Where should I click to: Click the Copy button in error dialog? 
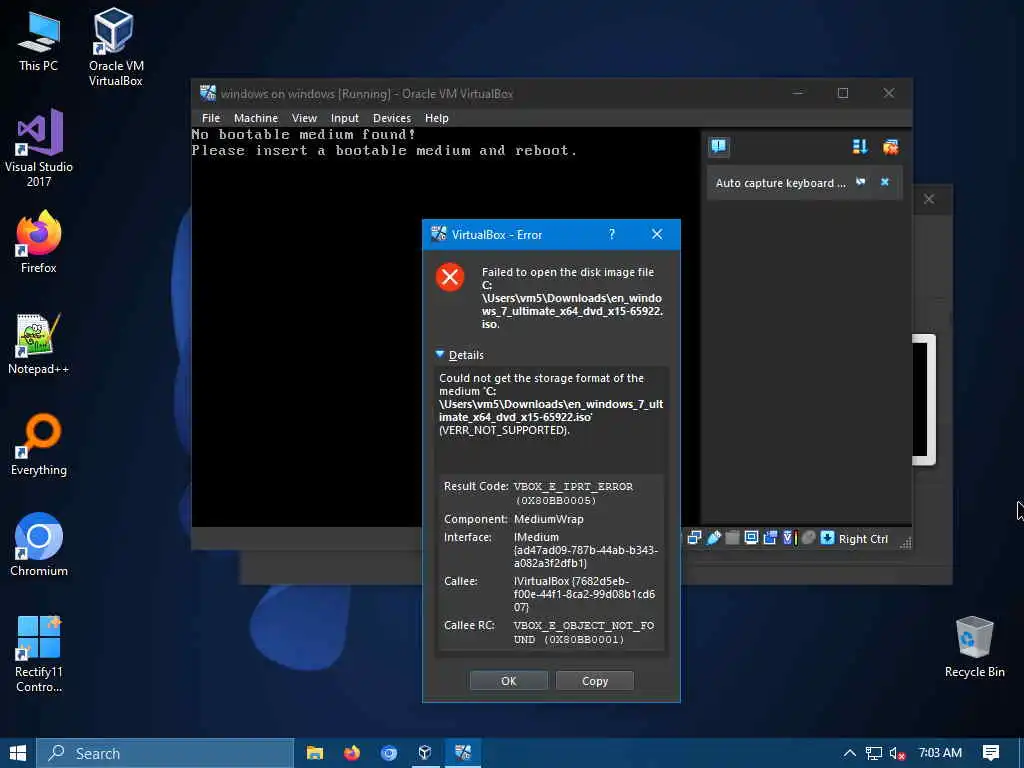coord(594,680)
